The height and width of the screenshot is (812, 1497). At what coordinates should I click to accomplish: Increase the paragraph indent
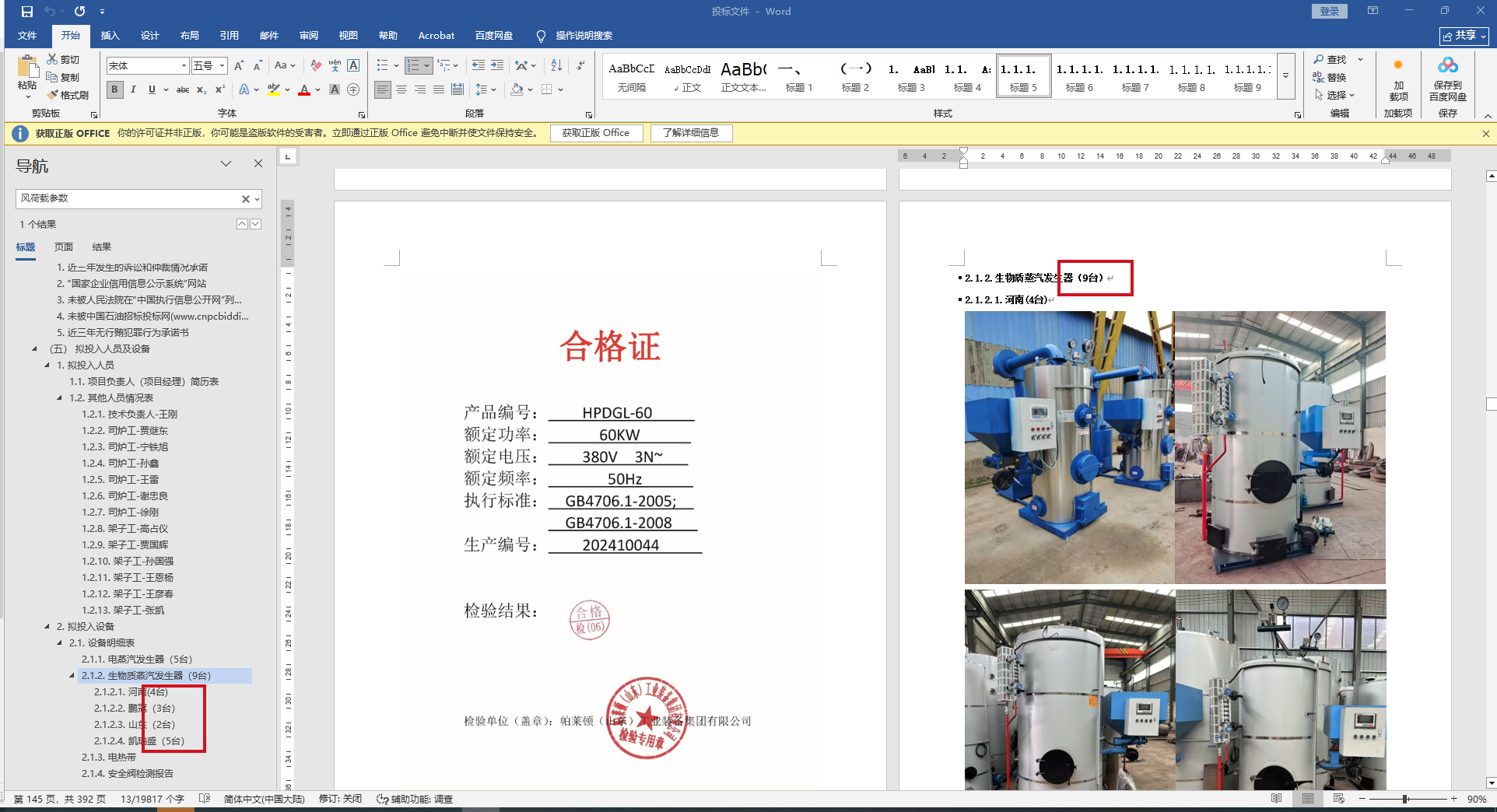(497, 66)
